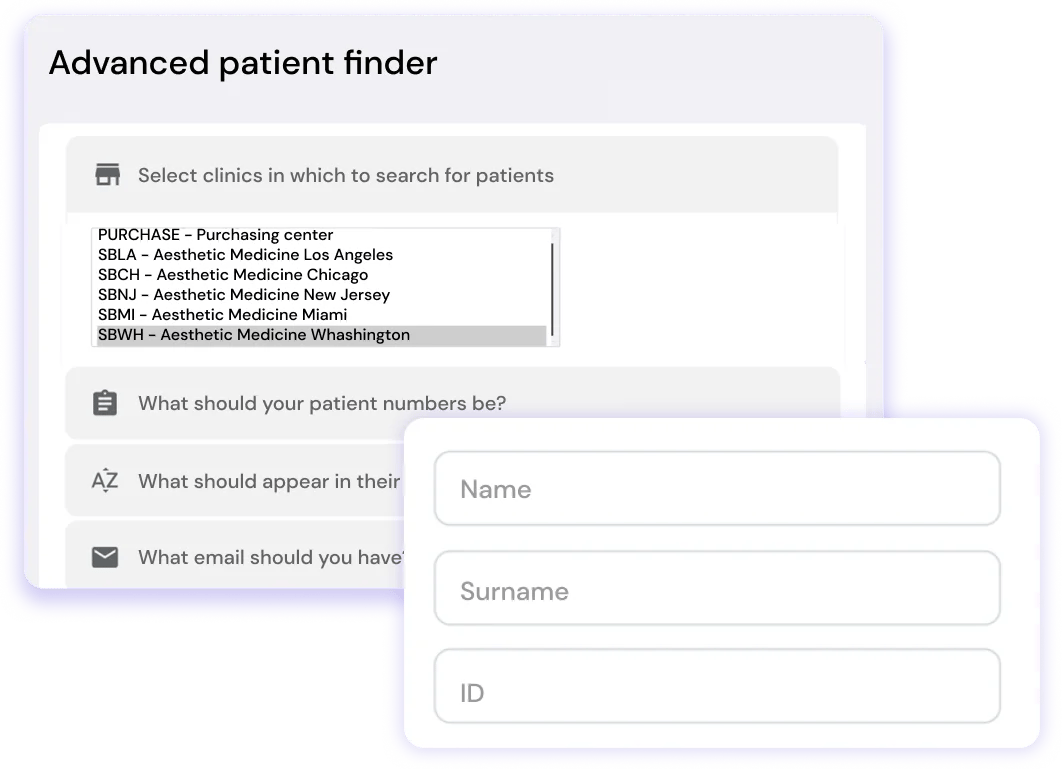Click the email envelope icon

tap(104, 557)
